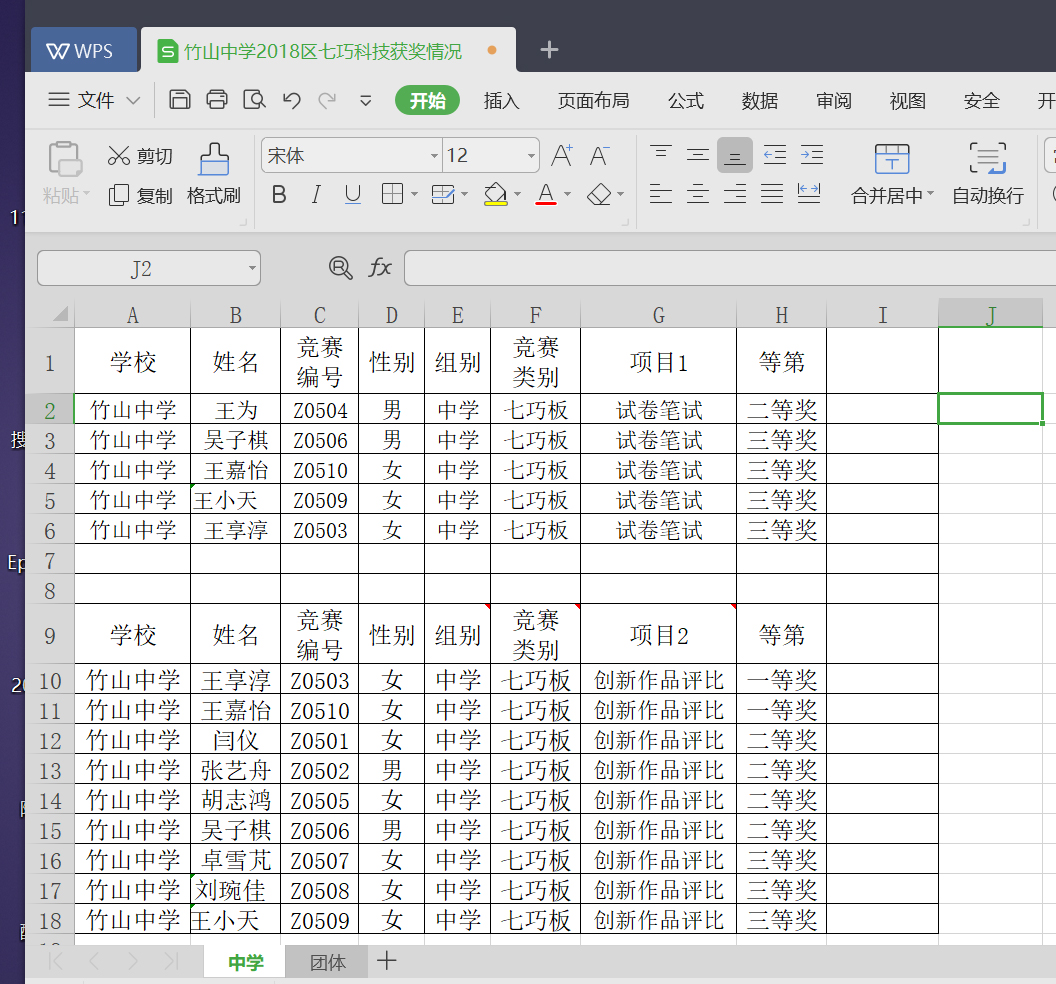
Task: Add a new sheet with plus button
Action: 387,961
